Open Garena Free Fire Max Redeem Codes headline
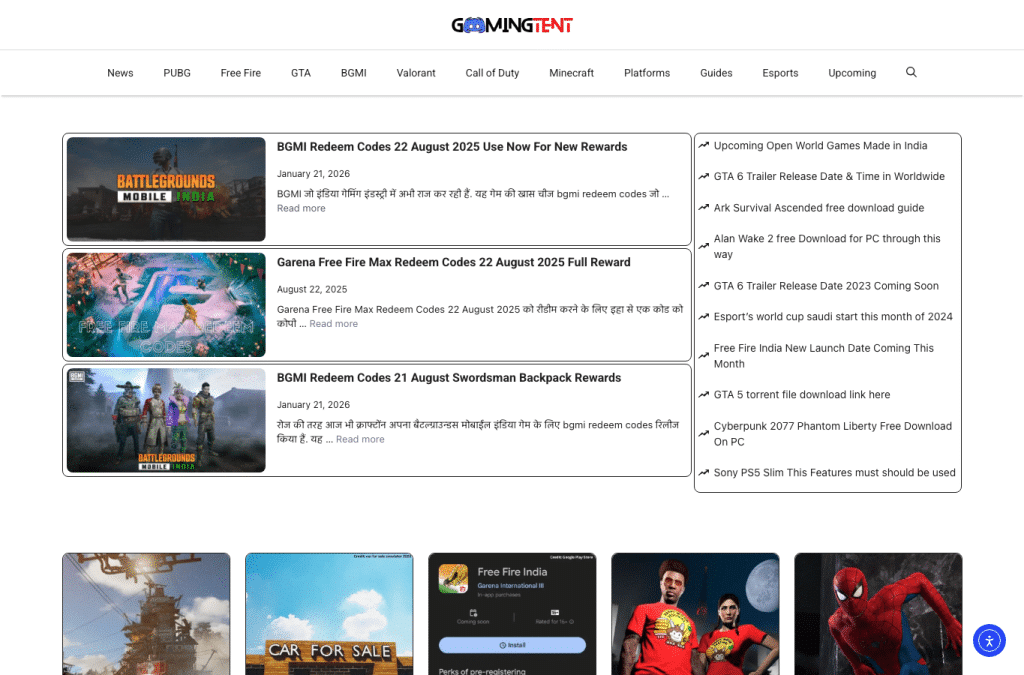Screen dimensions: 1024x675 coord(453,262)
